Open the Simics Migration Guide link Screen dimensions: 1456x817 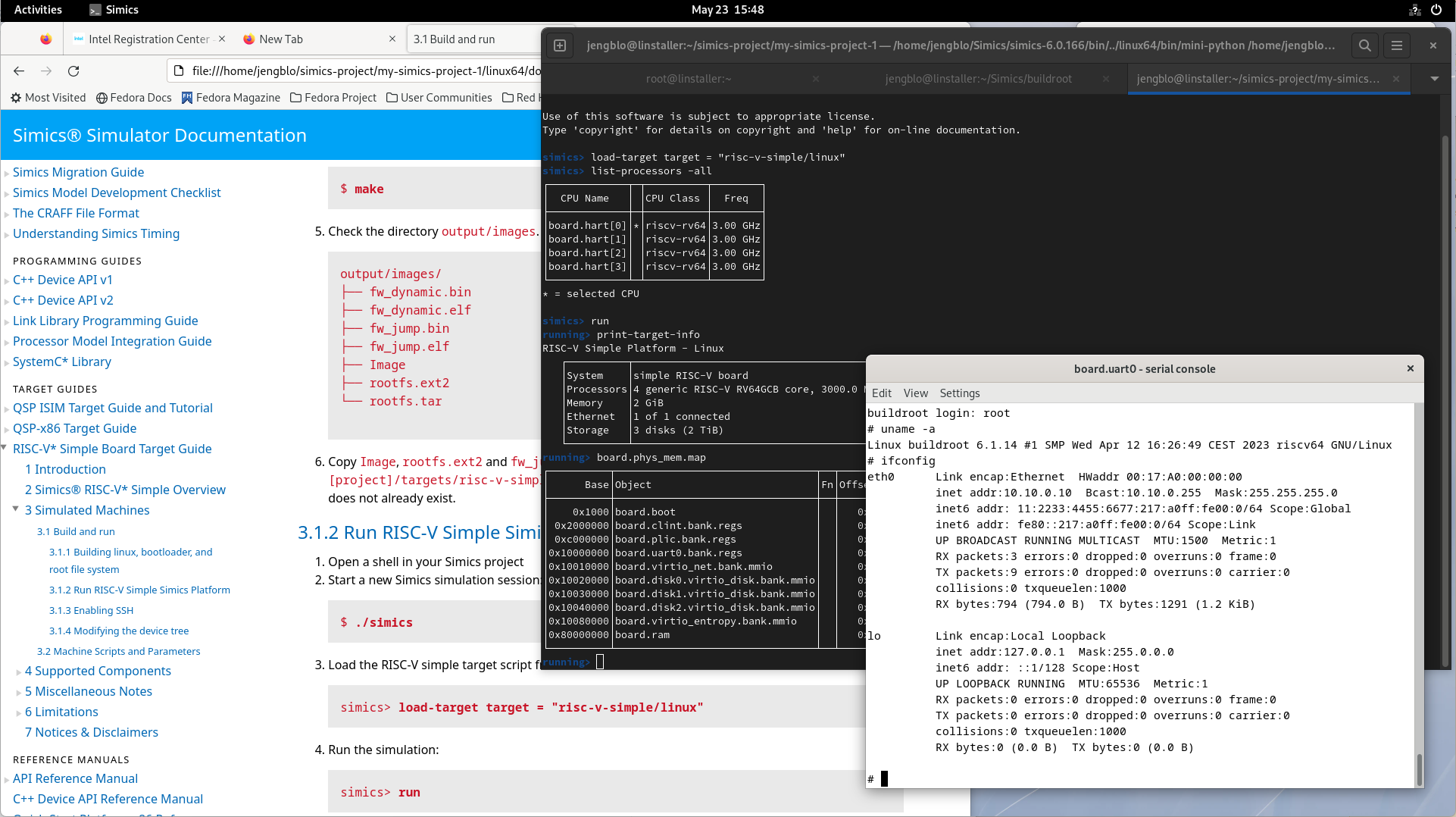tap(78, 172)
